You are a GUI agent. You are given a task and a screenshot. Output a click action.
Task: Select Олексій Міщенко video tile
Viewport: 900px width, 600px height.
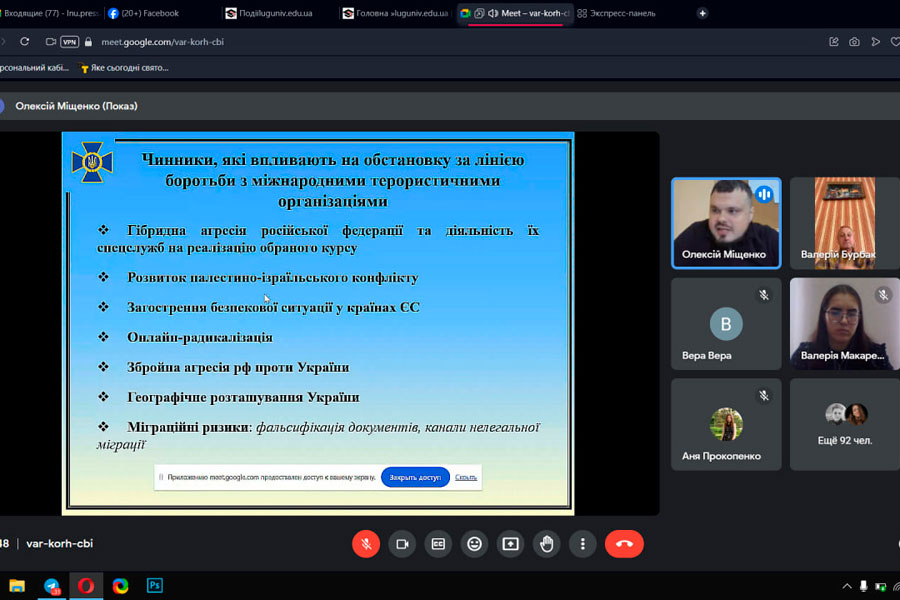[726, 223]
